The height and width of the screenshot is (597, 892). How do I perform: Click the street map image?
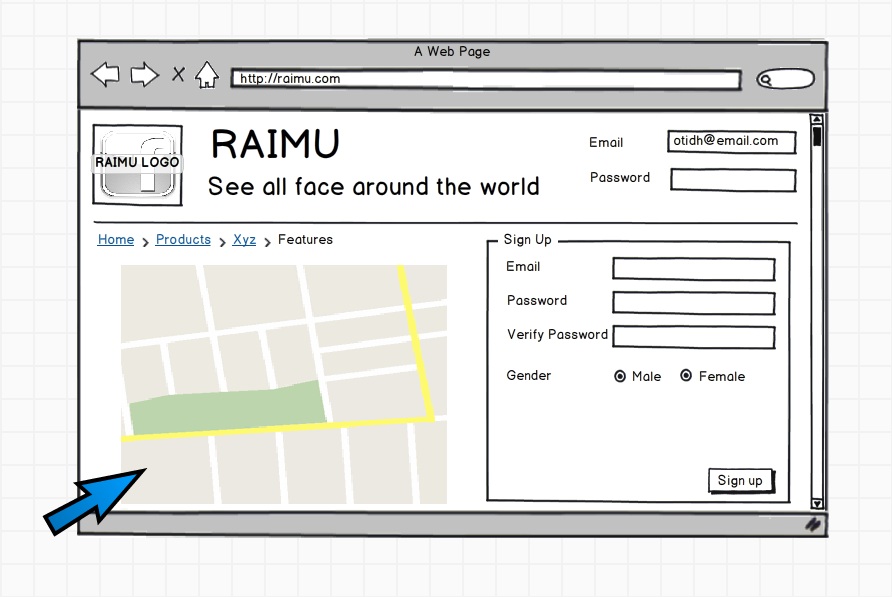pos(284,384)
